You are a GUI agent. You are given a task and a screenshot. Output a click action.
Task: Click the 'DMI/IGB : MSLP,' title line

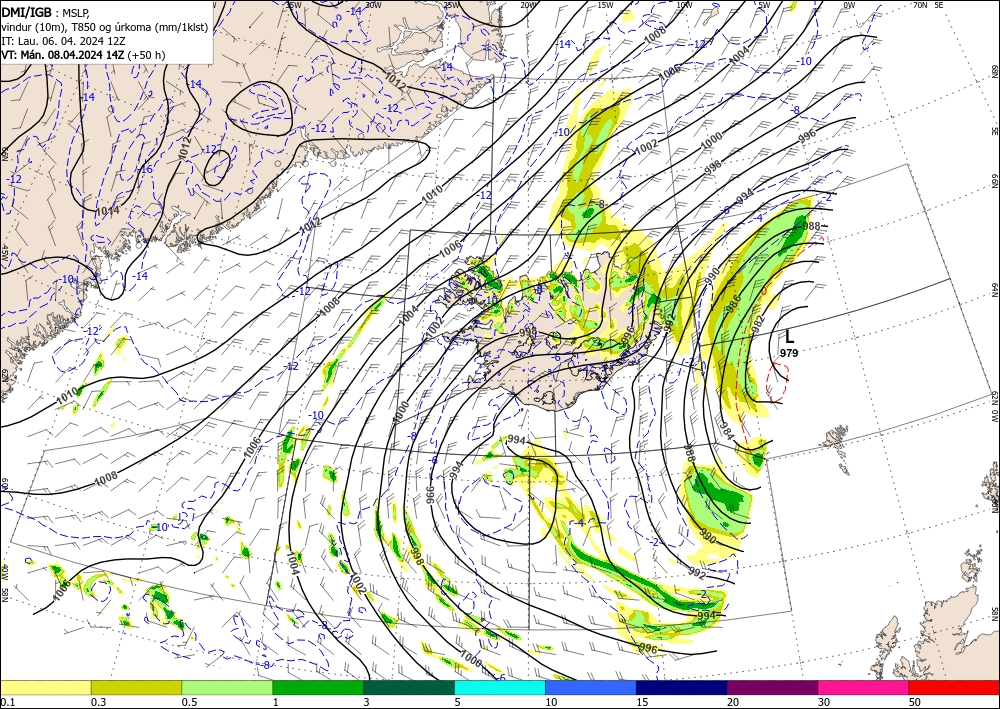click(46, 11)
